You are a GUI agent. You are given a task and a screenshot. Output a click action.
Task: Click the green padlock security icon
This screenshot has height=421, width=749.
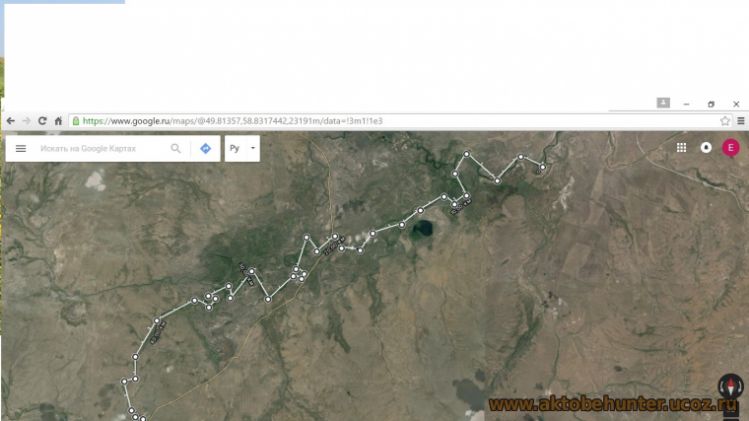coord(75,121)
